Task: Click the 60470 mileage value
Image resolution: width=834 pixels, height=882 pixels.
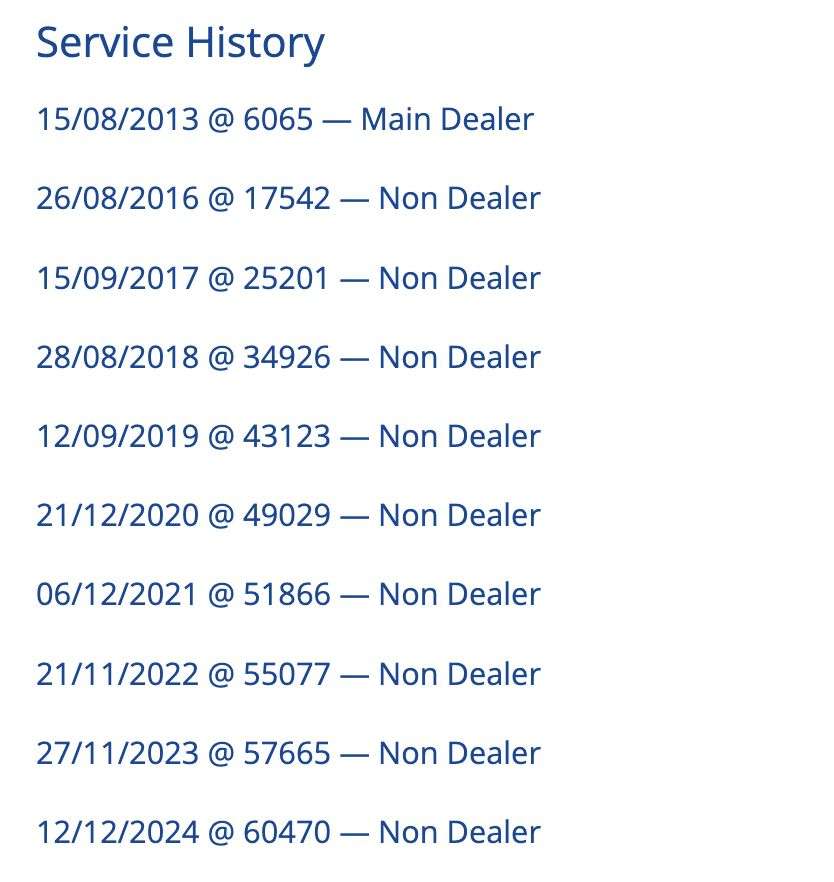Action: pos(286,832)
